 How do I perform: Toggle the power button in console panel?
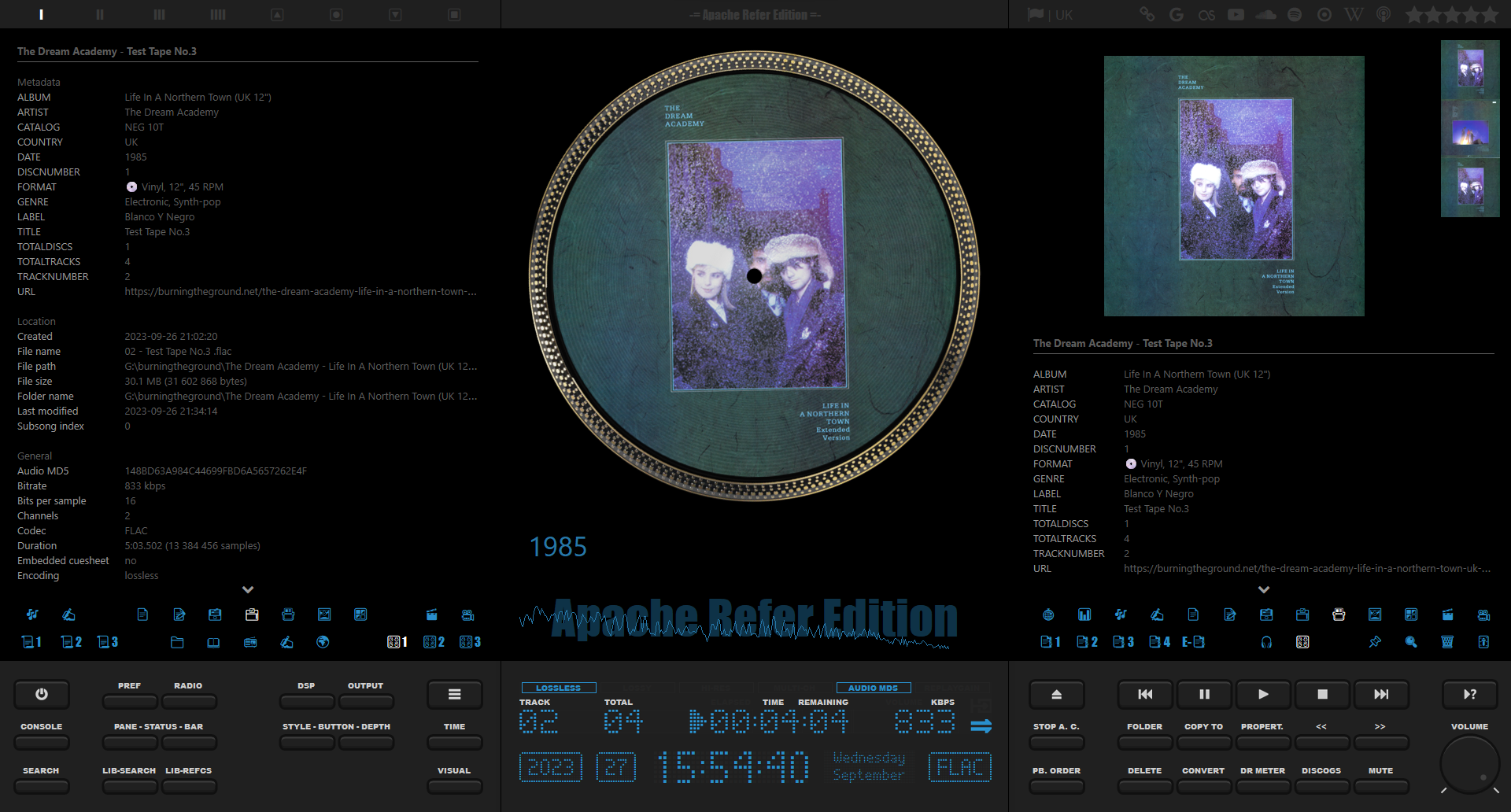click(x=42, y=694)
